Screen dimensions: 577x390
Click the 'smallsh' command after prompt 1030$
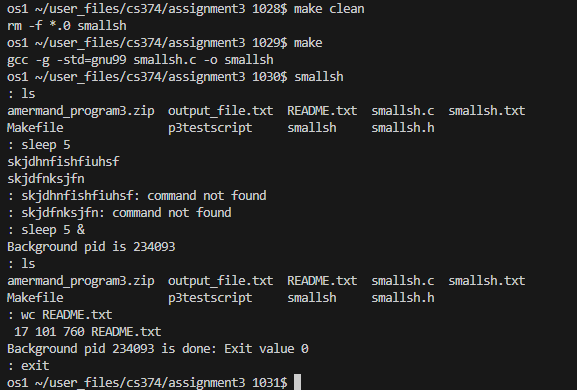[x=319, y=77]
